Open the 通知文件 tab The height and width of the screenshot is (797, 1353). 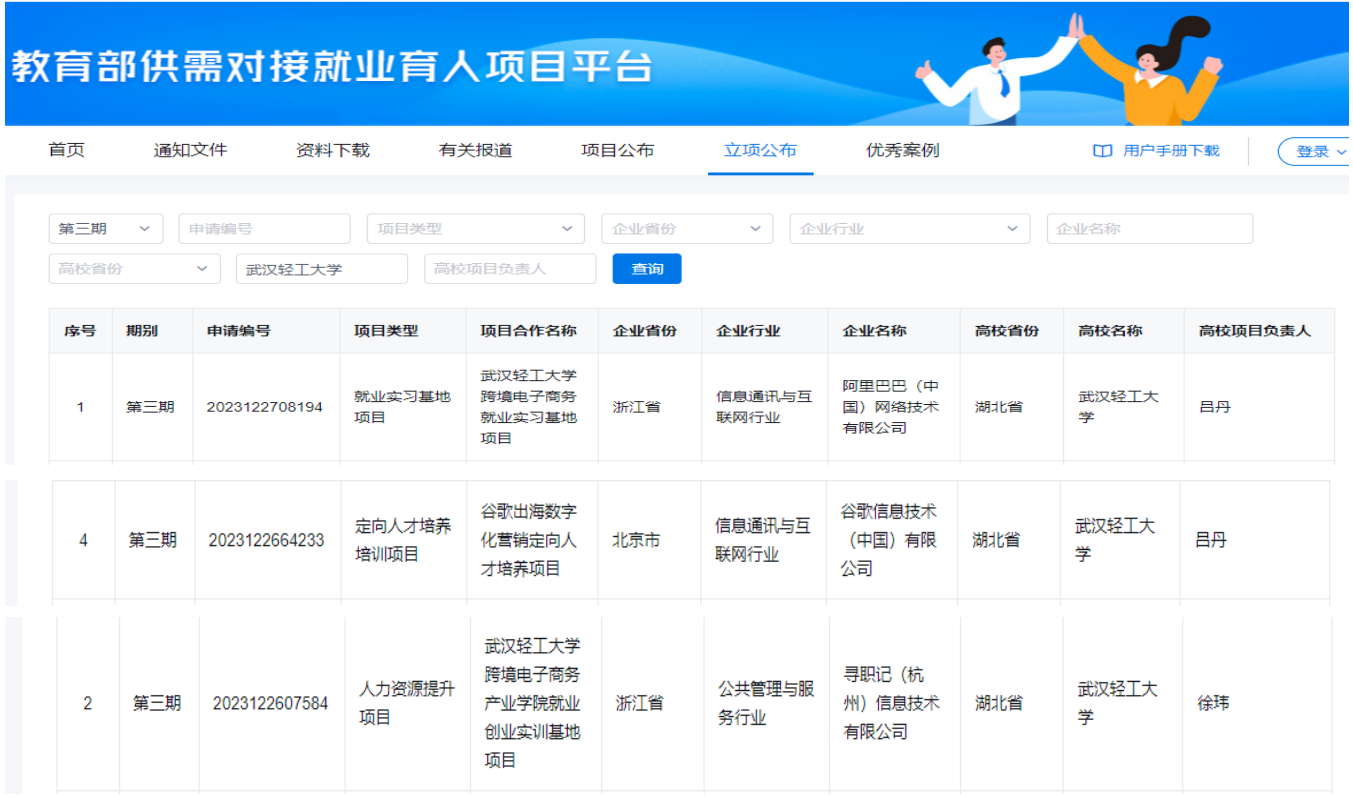pos(190,150)
